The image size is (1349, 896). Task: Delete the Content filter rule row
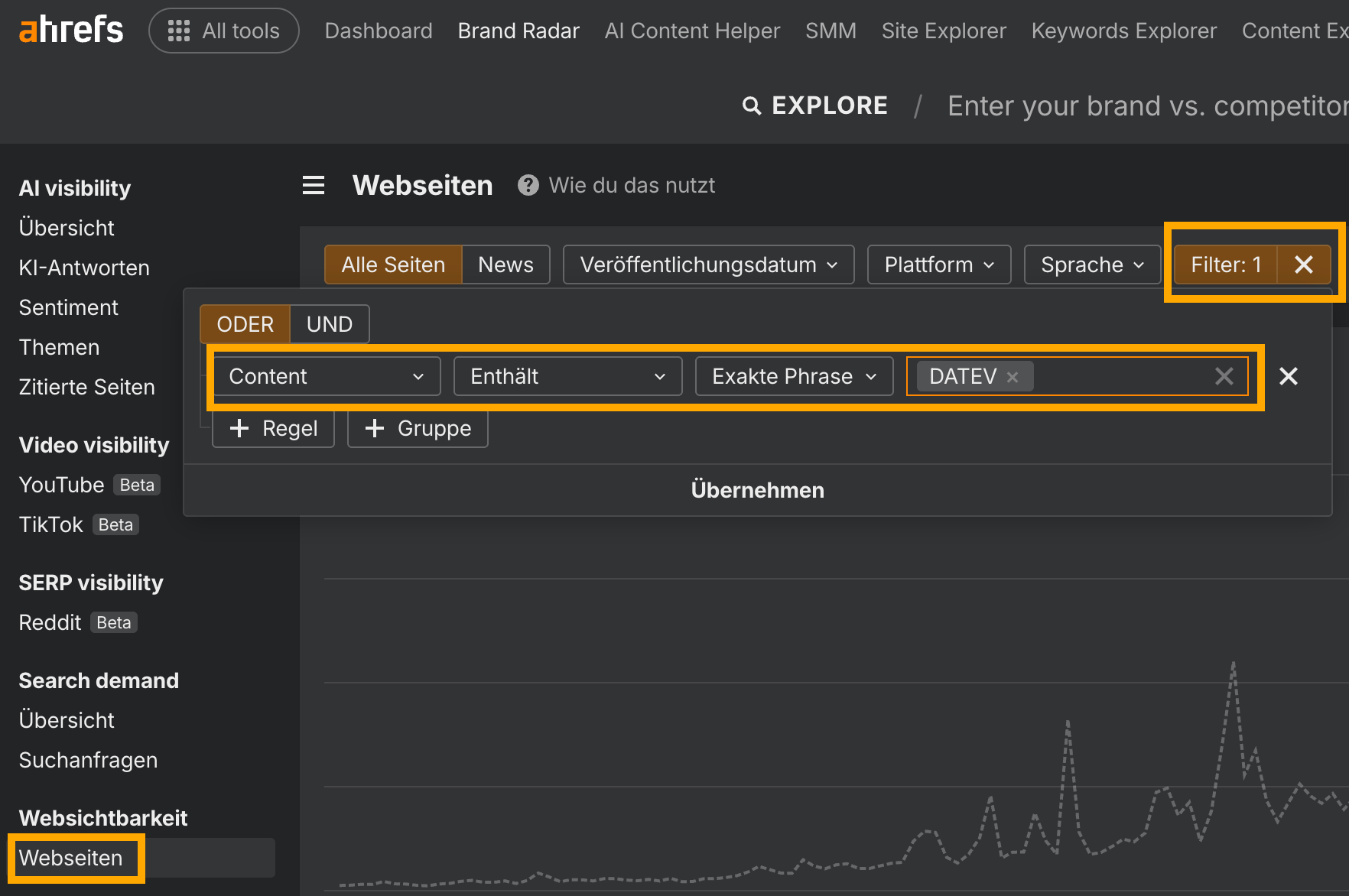[1289, 376]
